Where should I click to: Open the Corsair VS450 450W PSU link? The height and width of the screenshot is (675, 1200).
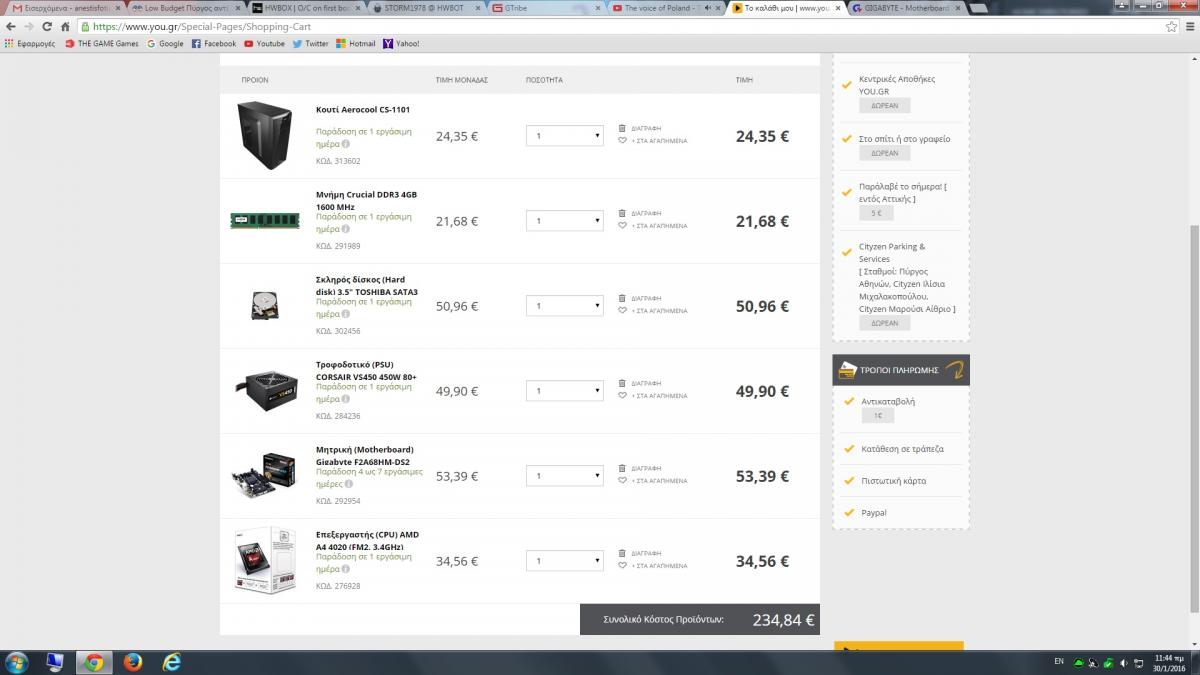pos(366,370)
